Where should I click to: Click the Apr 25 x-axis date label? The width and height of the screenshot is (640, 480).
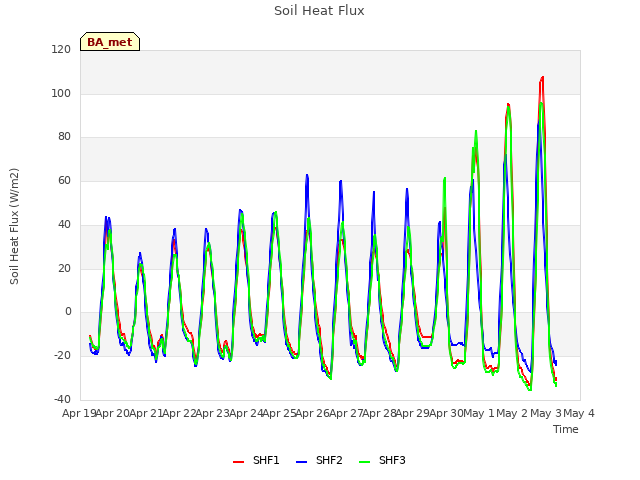[280, 413]
